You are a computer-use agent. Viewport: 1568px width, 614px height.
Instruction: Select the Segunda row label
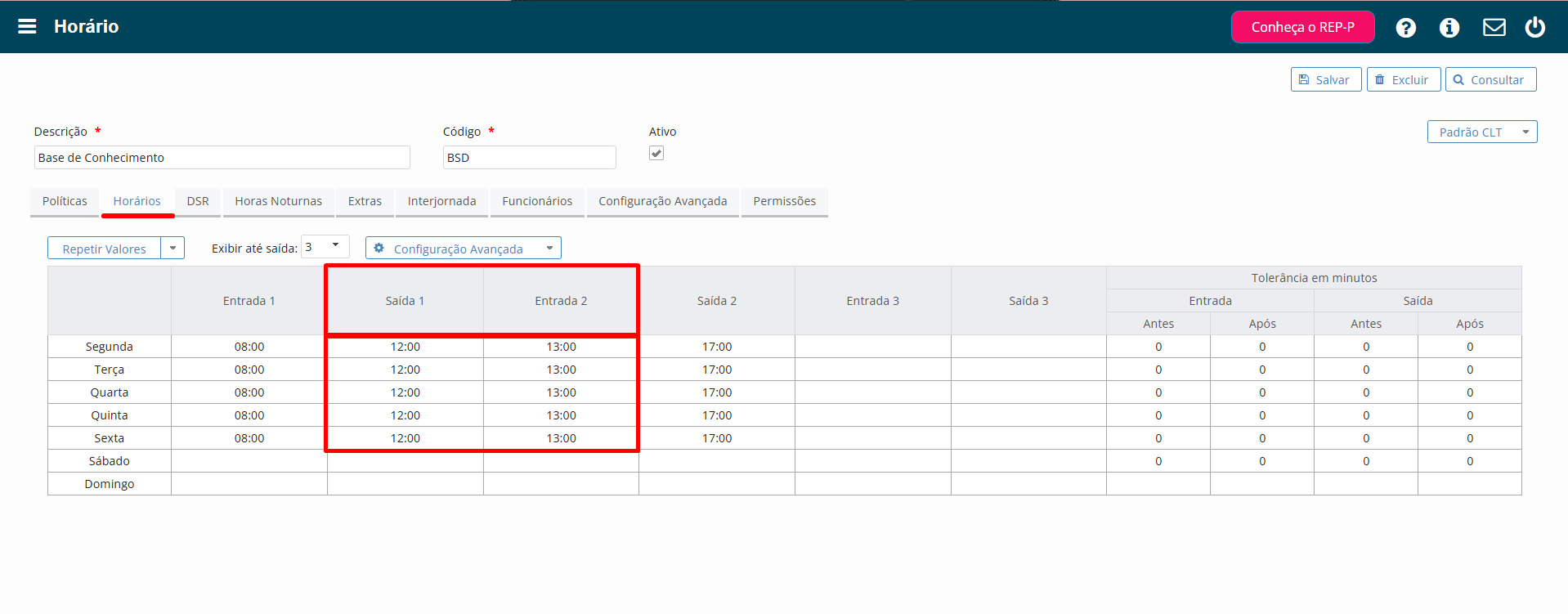(x=110, y=347)
